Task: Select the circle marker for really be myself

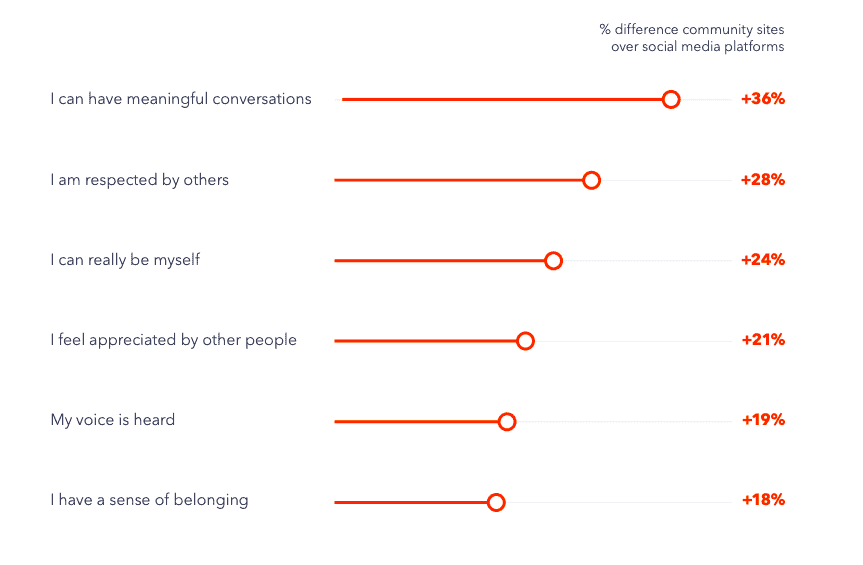Action: 553,260
